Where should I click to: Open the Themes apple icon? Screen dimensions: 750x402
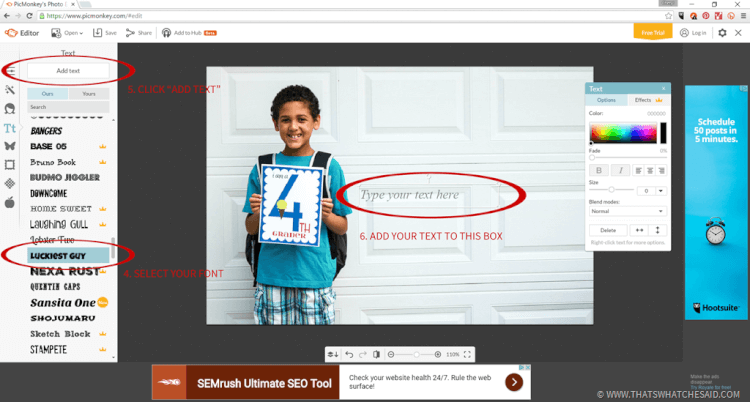click(x=10, y=202)
